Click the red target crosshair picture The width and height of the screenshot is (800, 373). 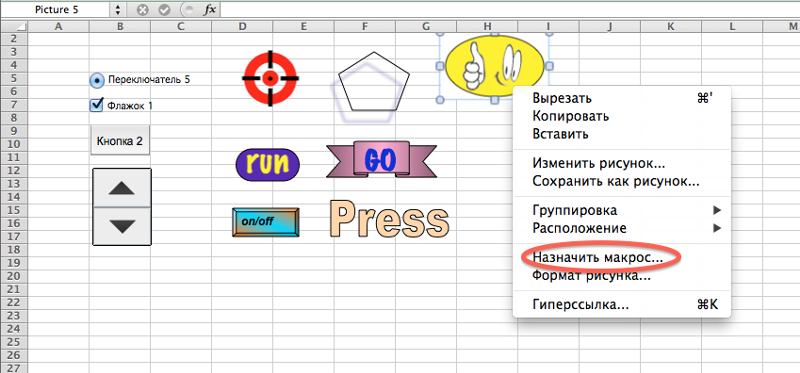click(x=270, y=79)
